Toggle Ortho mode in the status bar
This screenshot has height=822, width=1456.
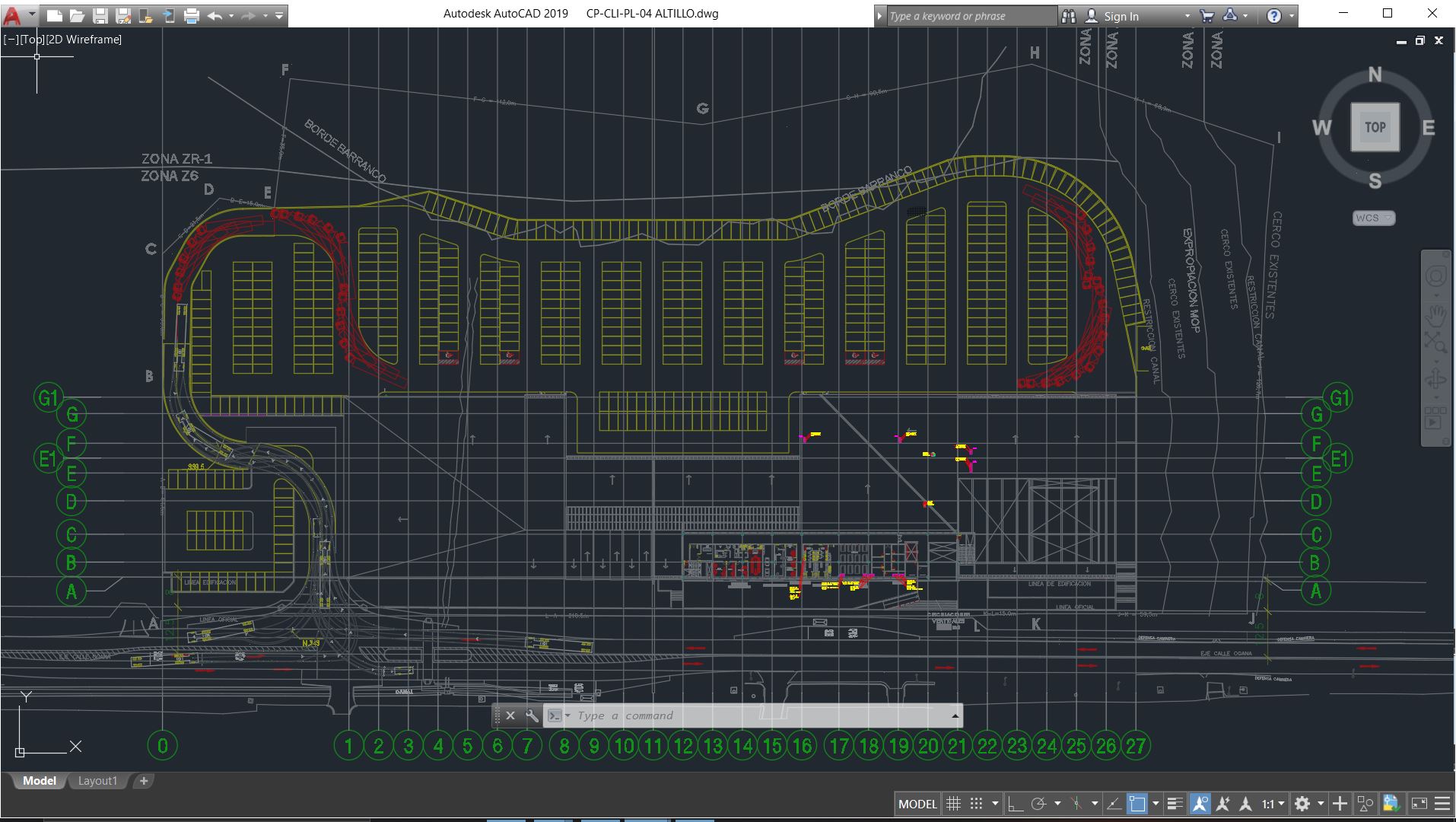(x=1015, y=804)
